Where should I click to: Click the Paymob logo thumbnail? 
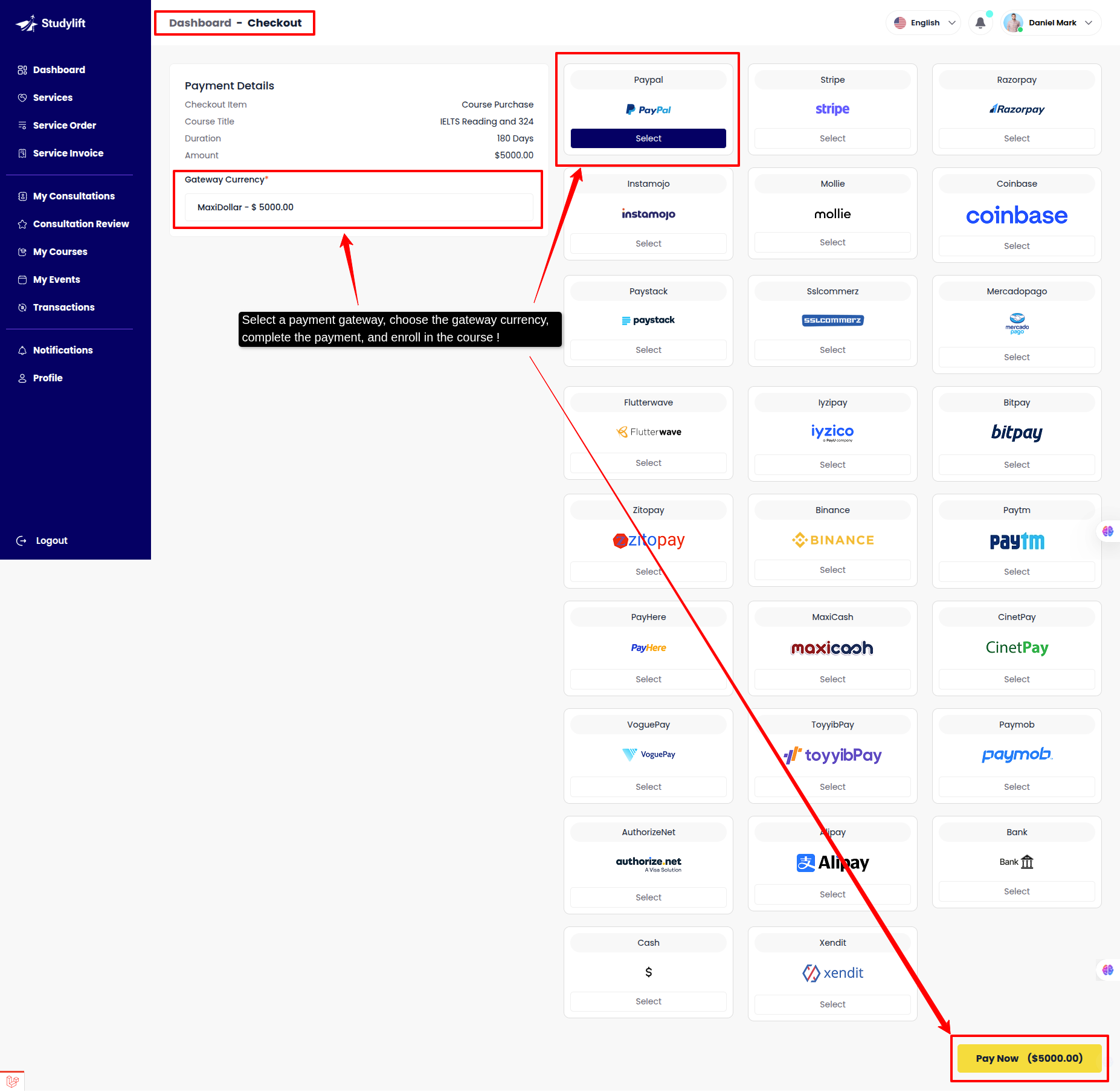[1017, 755]
